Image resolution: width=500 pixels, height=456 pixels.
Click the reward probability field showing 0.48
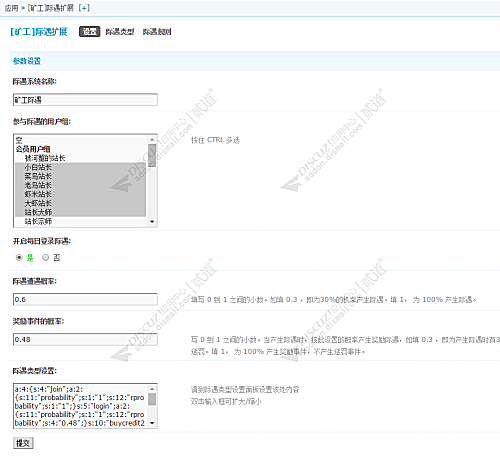coord(85,339)
